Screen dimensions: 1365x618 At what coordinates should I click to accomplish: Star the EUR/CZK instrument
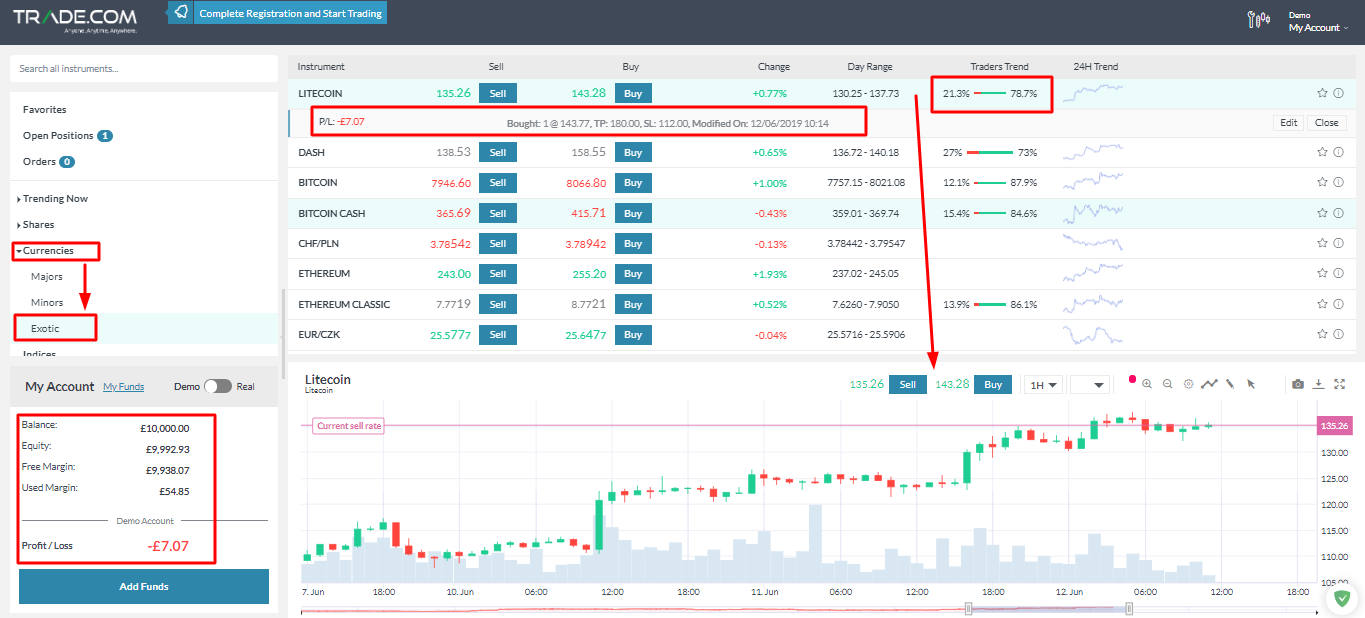pyautogui.click(x=1322, y=334)
